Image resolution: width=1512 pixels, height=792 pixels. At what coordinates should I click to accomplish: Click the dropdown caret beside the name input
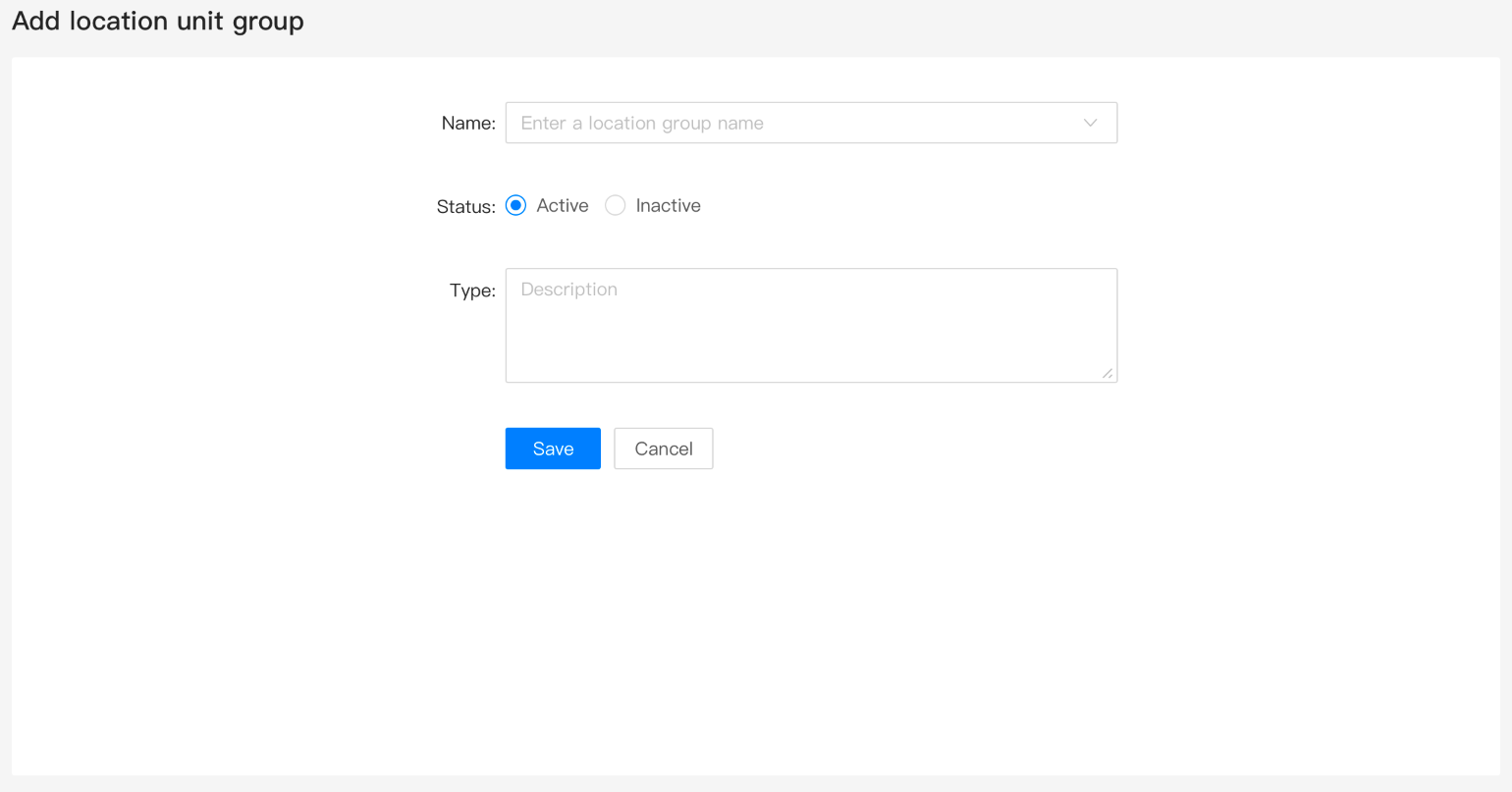pos(1090,123)
